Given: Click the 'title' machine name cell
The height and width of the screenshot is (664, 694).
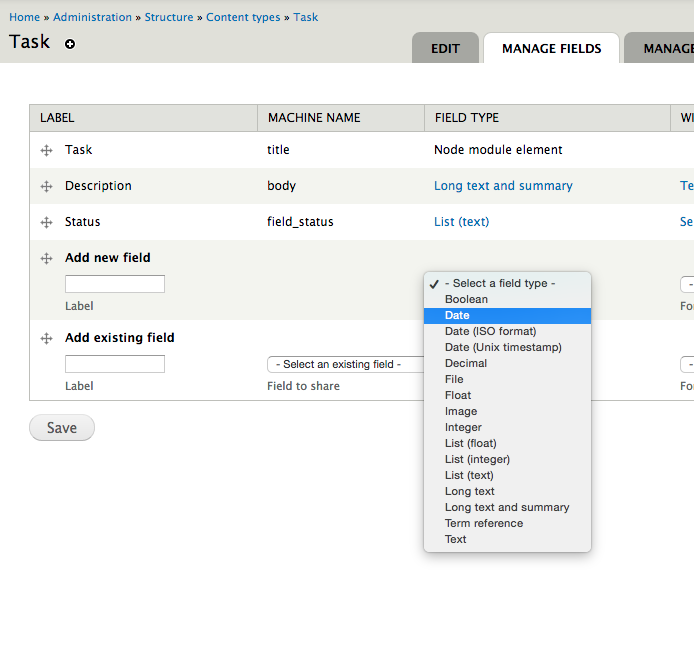Looking at the screenshot, I should point(278,150).
